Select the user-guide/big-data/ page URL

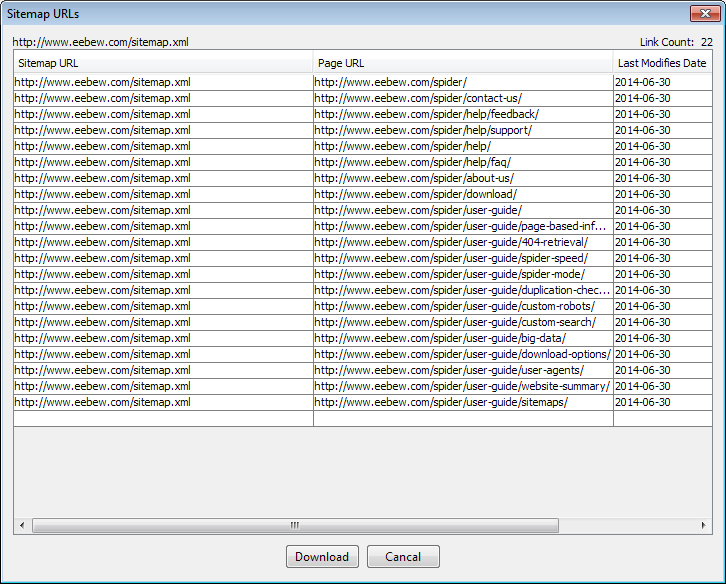463,338
